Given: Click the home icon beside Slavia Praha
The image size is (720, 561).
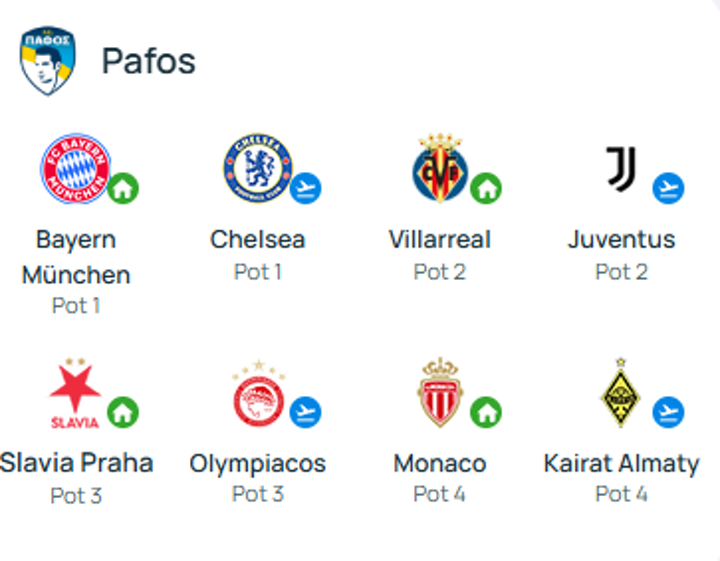Looking at the screenshot, I should (123, 412).
